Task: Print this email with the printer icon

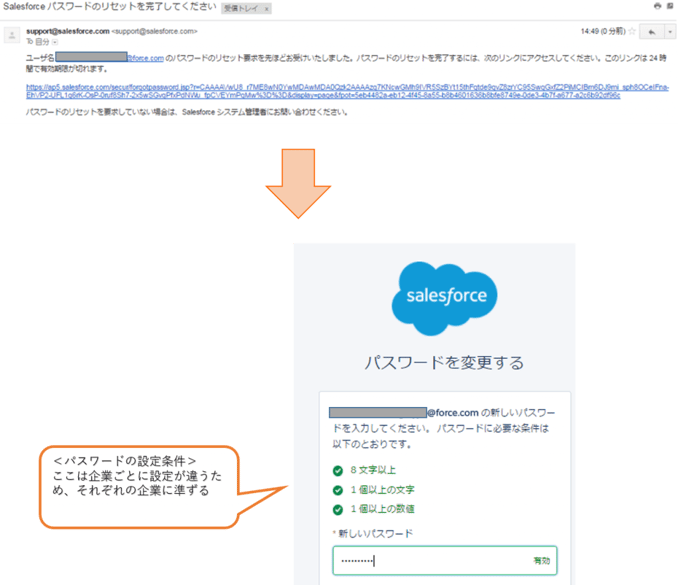Action: pyautogui.click(x=658, y=6)
